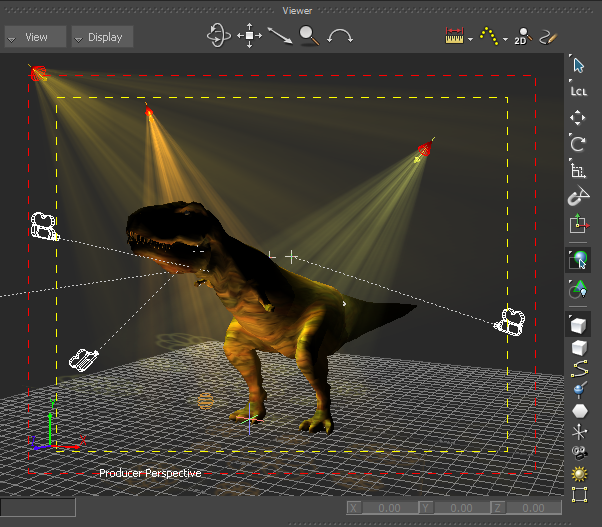
Task: Expand the ruler tool dropdown arrow
Action: tap(470, 39)
